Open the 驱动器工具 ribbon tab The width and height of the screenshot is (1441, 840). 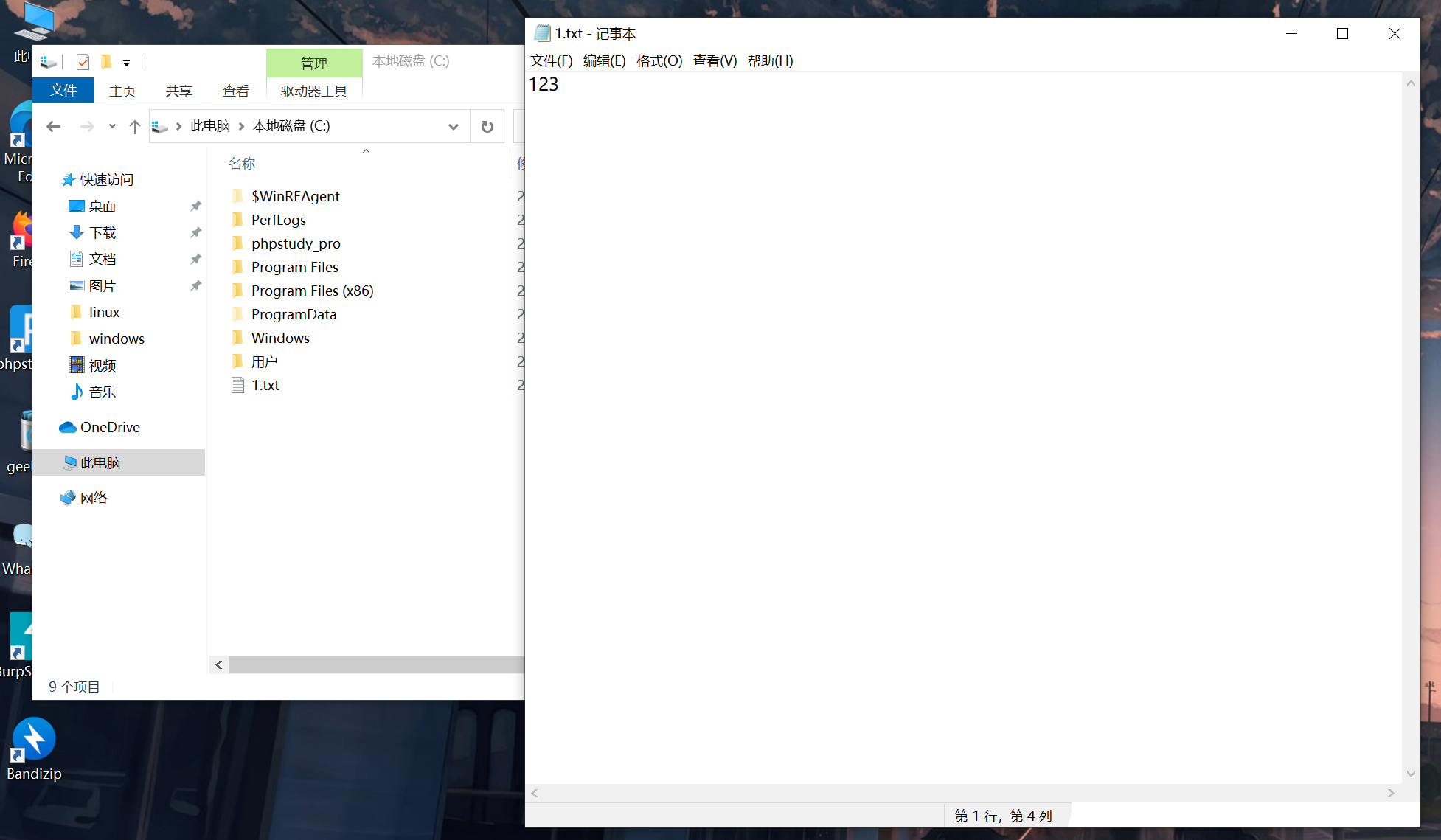[x=314, y=91]
